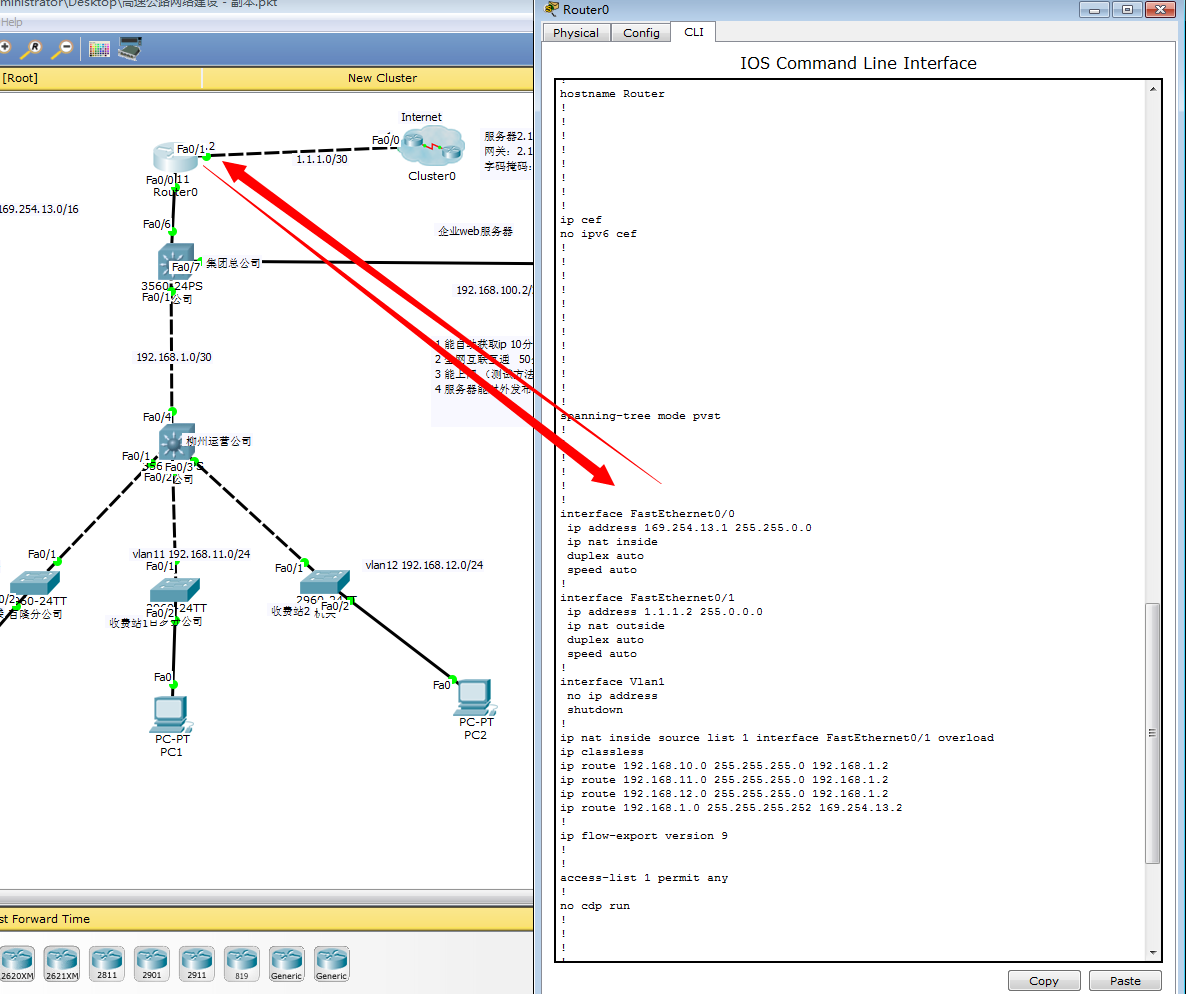This screenshot has width=1186, height=994.
Task: Open the Help menu
Action: (x=11, y=22)
